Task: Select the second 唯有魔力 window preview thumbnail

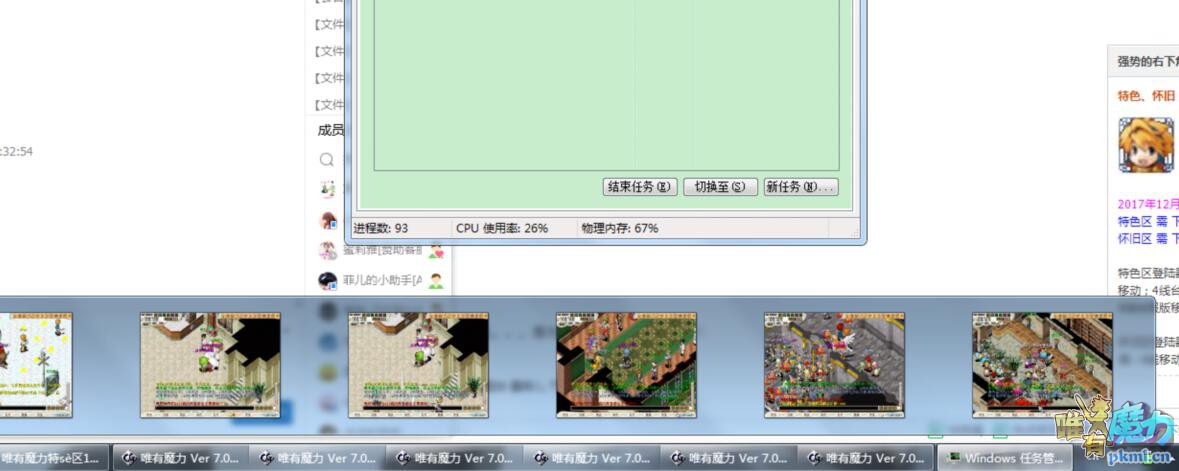Action: click(210, 364)
